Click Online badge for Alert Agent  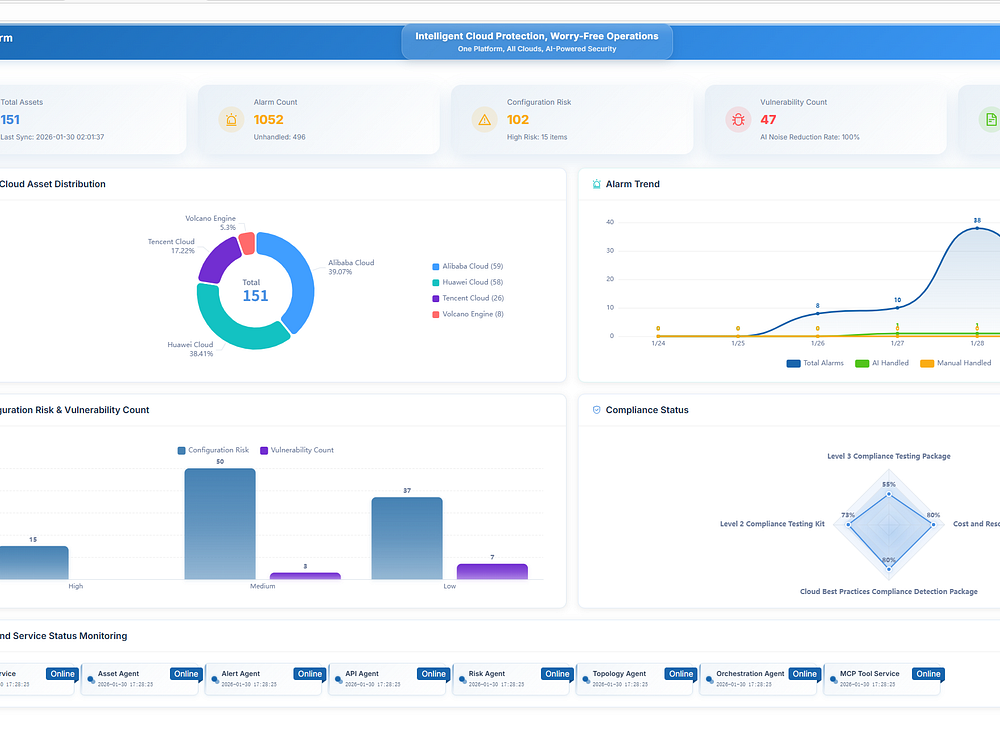click(310, 674)
